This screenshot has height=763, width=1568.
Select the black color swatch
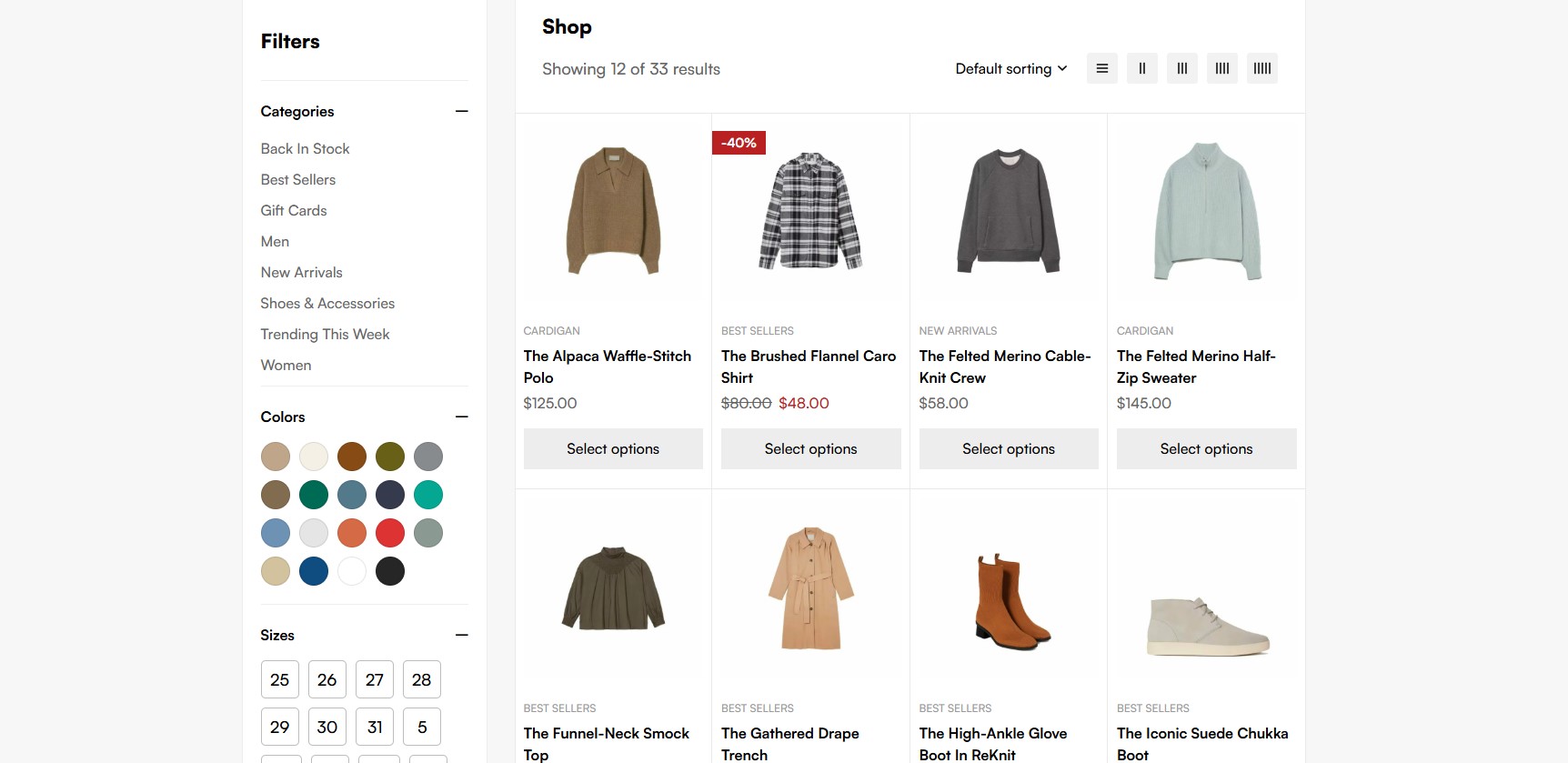[390, 571]
